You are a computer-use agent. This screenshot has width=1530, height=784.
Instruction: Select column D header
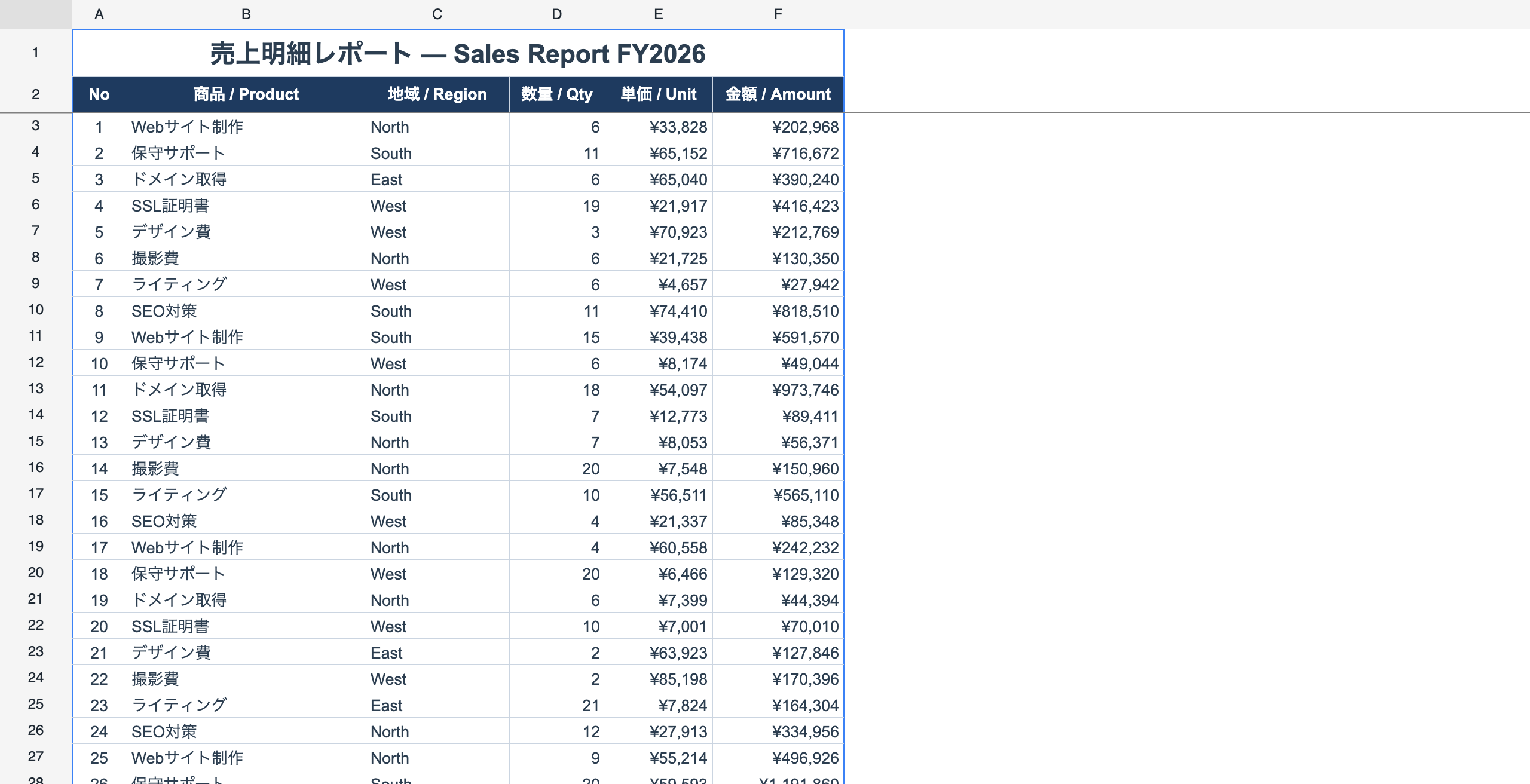tap(557, 14)
